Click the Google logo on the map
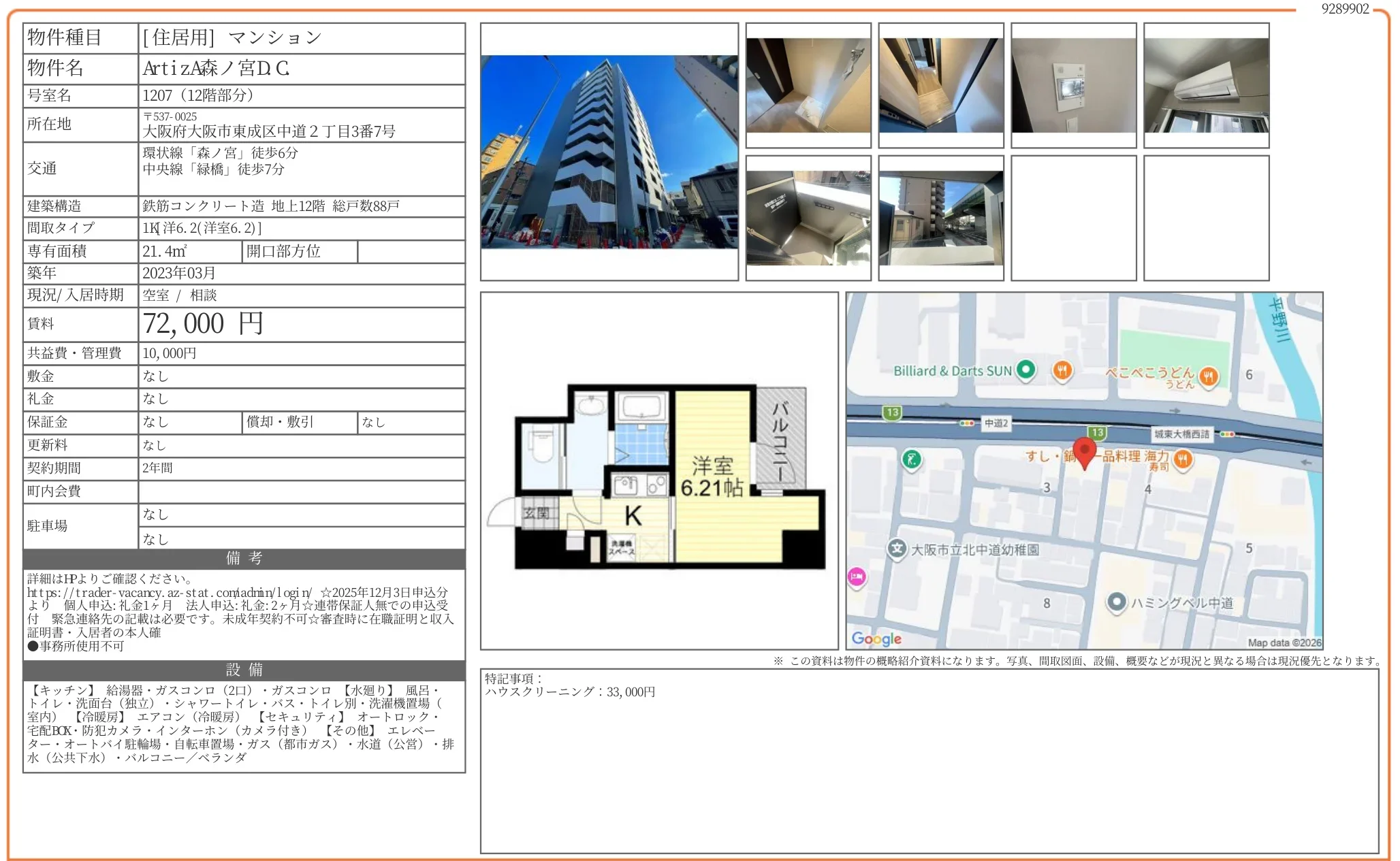 (876, 638)
